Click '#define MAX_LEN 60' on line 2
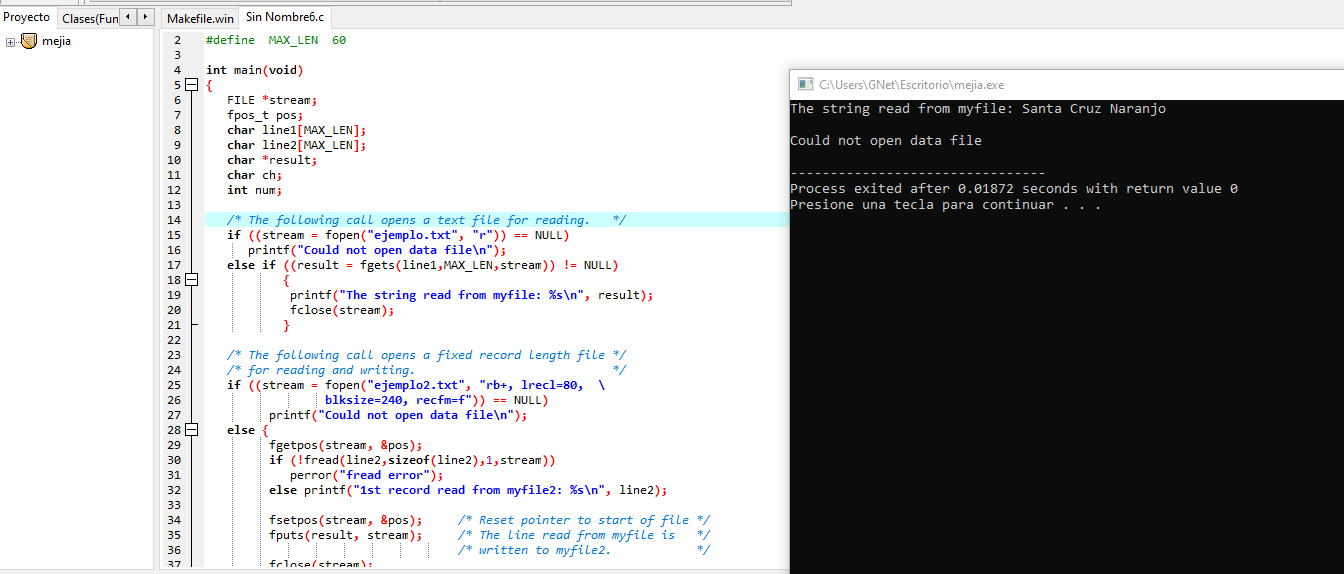1344x574 pixels. [276, 40]
